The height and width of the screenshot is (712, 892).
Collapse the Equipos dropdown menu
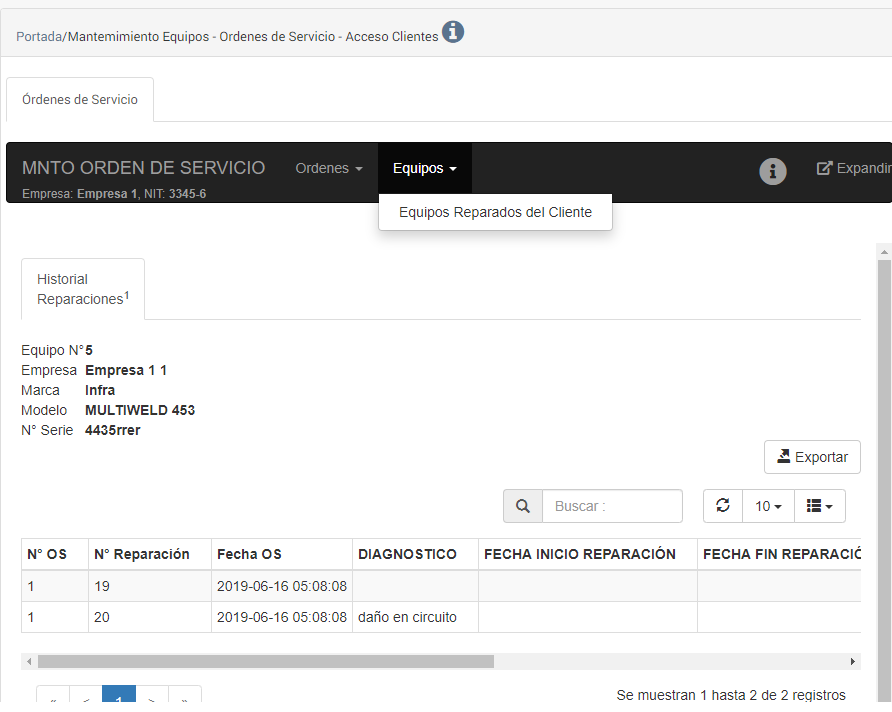(x=424, y=168)
